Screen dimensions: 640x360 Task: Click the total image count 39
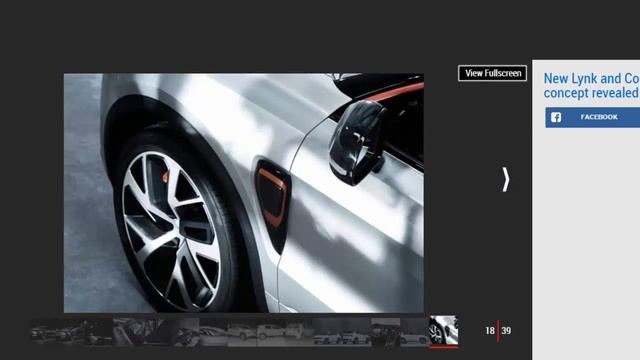coord(506,331)
